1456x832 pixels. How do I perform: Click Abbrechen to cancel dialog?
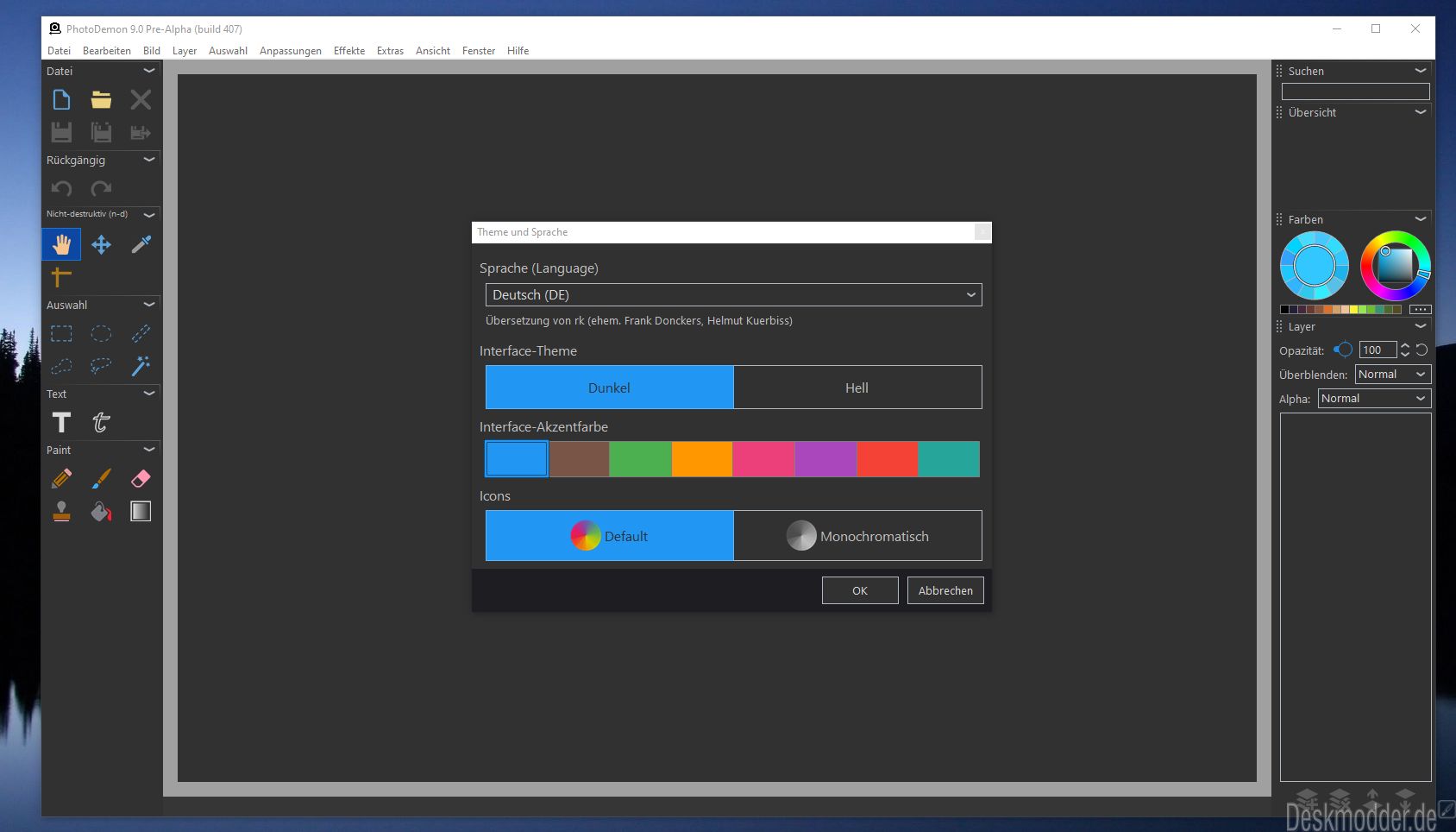pos(945,590)
